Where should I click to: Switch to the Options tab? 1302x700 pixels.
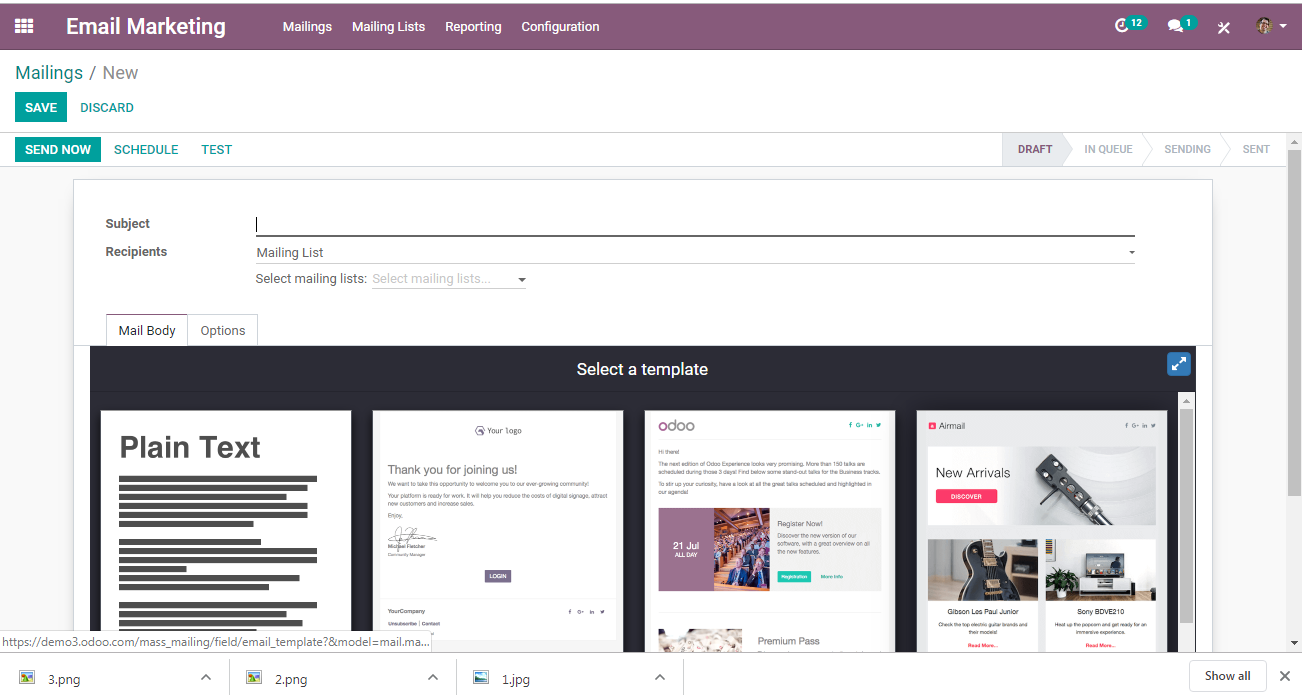[x=223, y=329]
